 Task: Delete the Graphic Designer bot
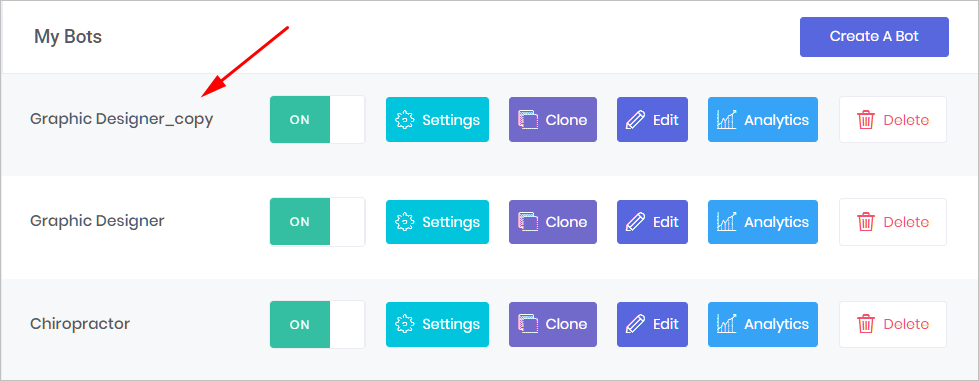pyautogui.click(x=893, y=222)
